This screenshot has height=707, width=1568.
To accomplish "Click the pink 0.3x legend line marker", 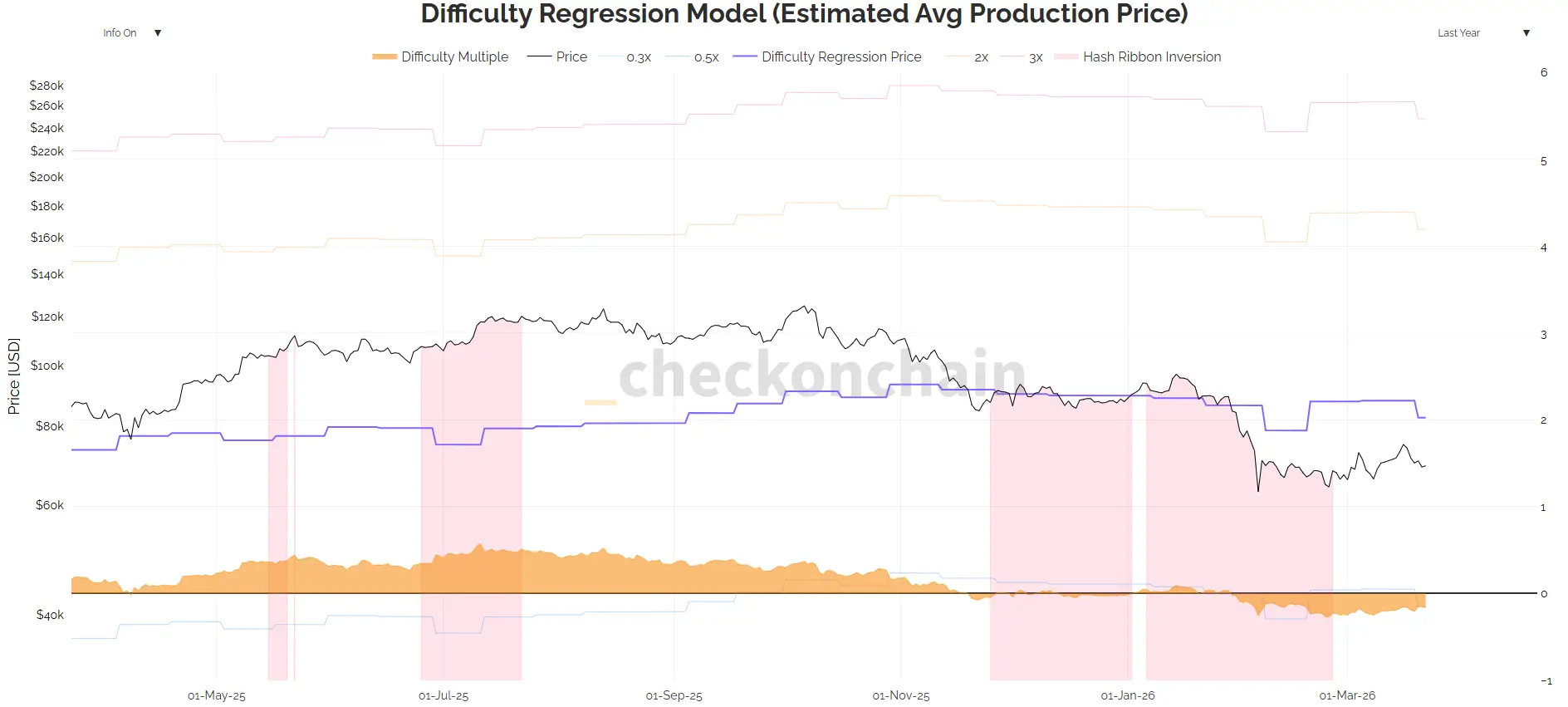I will tap(611, 56).
